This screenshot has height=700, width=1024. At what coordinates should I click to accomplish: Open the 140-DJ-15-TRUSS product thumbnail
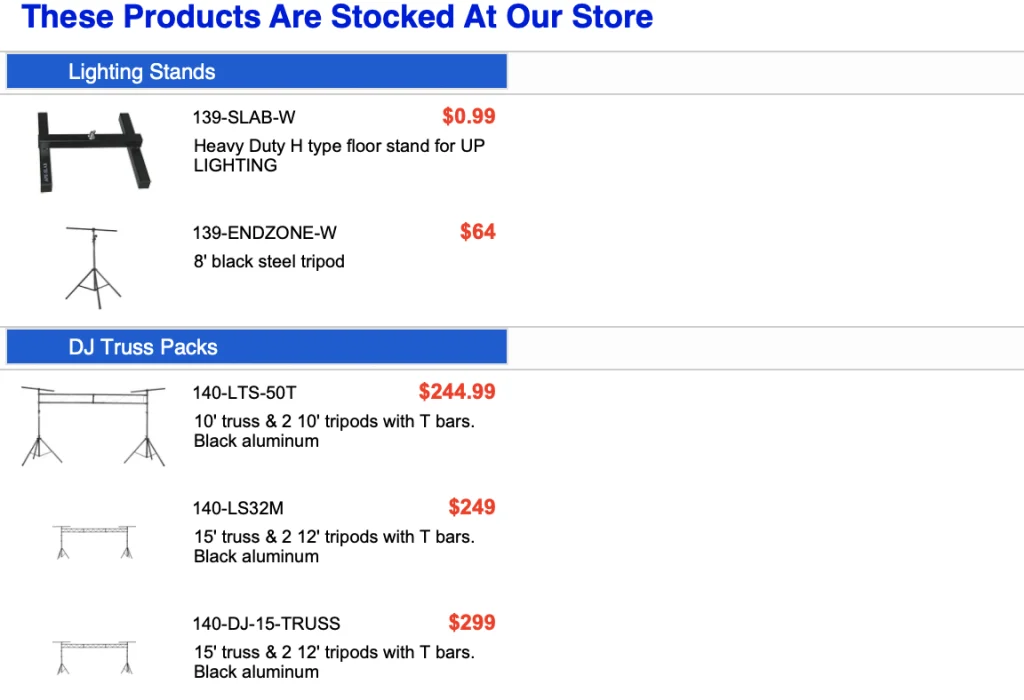(x=93, y=657)
